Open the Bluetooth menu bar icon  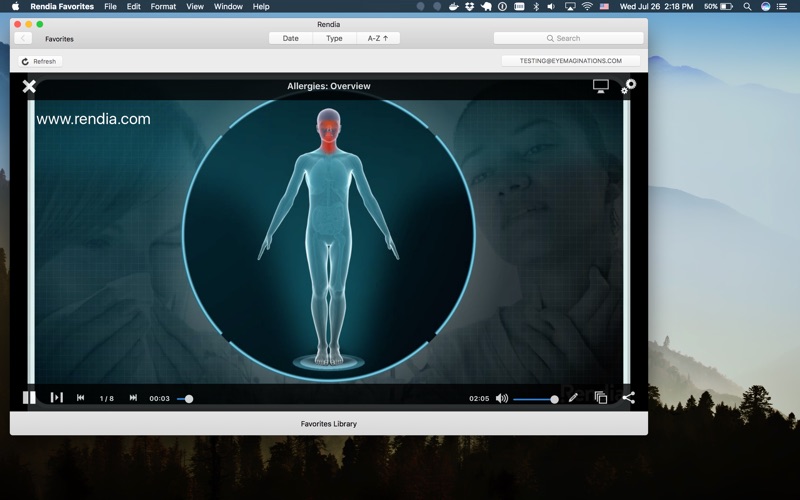pyautogui.click(x=536, y=7)
